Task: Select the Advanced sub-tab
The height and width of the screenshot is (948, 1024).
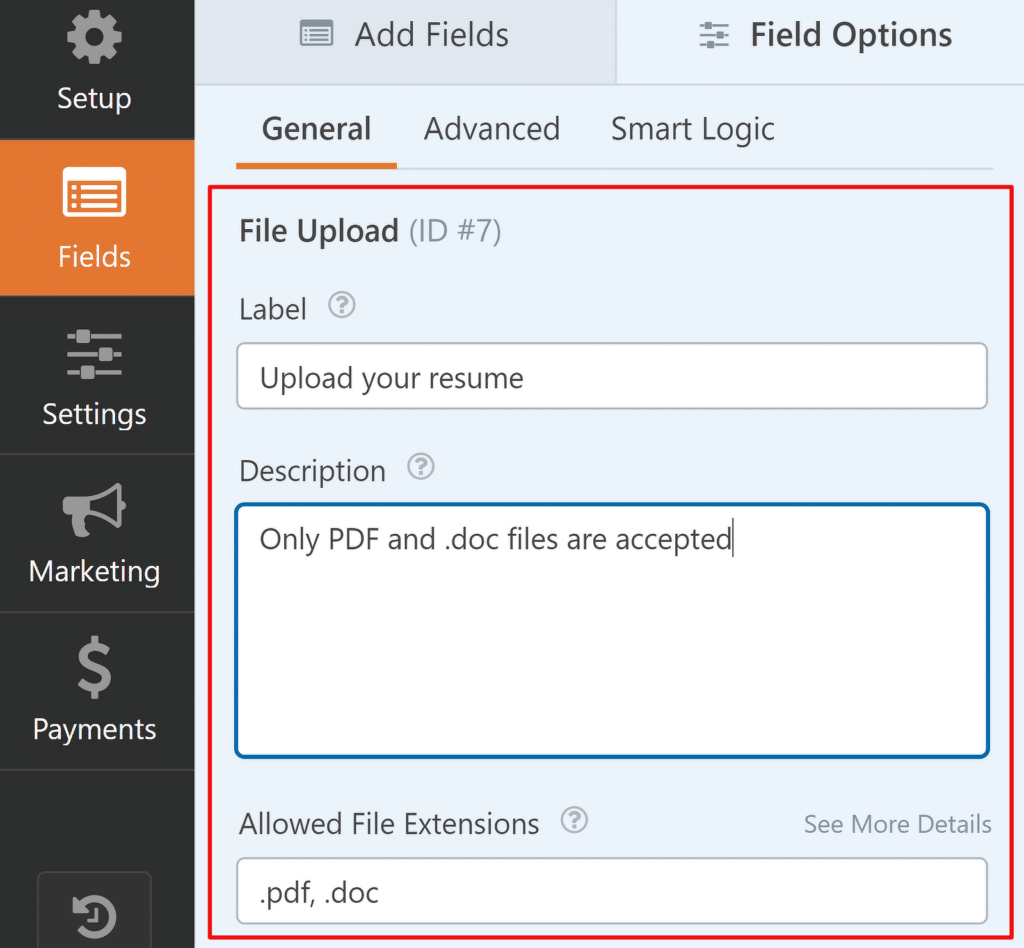Action: 492,129
